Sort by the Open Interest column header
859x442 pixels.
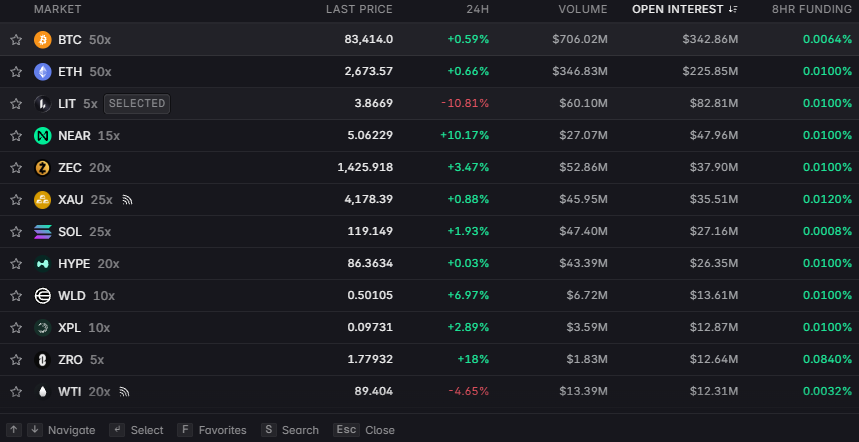click(678, 9)
